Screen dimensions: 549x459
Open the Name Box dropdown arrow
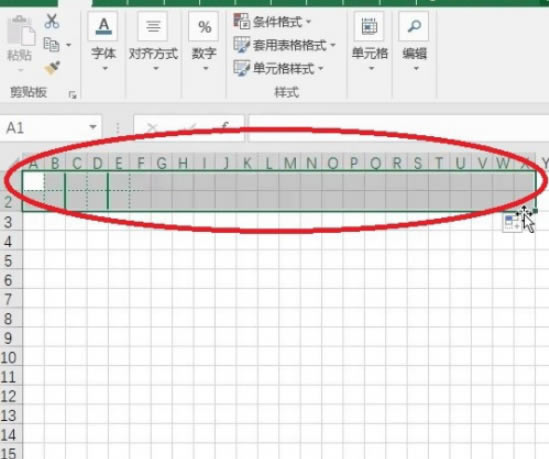[x=93, y=127]
